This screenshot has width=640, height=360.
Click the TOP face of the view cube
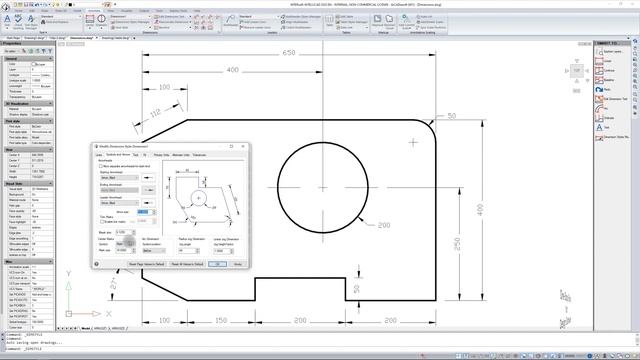pos(577,71)
